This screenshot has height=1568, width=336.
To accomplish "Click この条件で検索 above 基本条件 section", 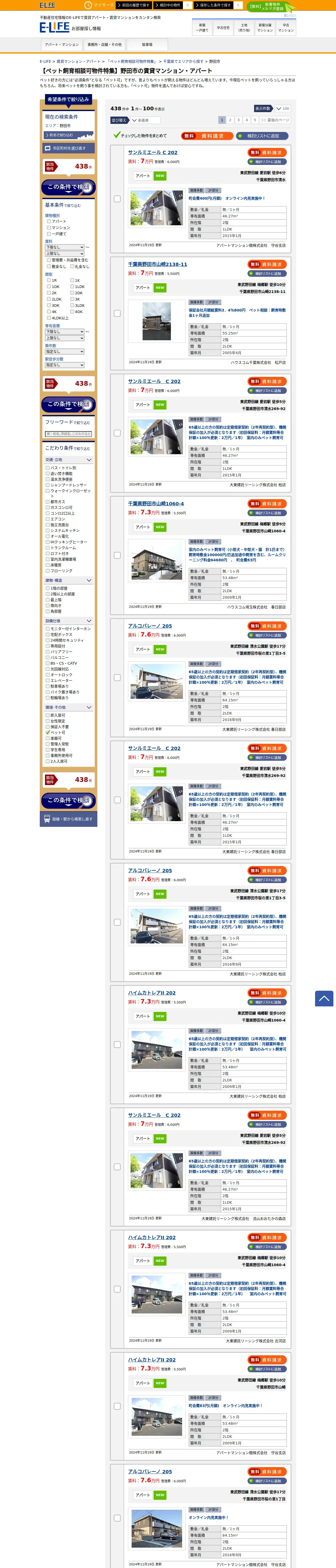I will point(68,187).
